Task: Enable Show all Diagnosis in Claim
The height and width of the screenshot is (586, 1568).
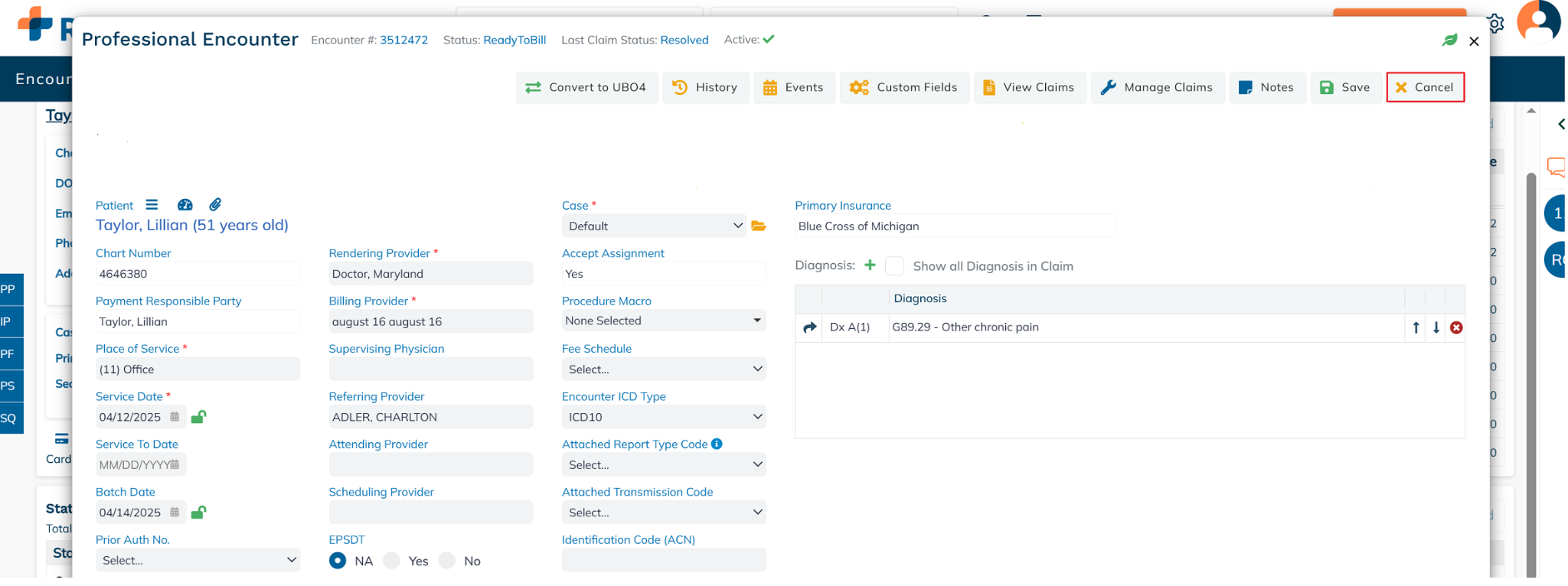Action: click(x=894, y=266)
